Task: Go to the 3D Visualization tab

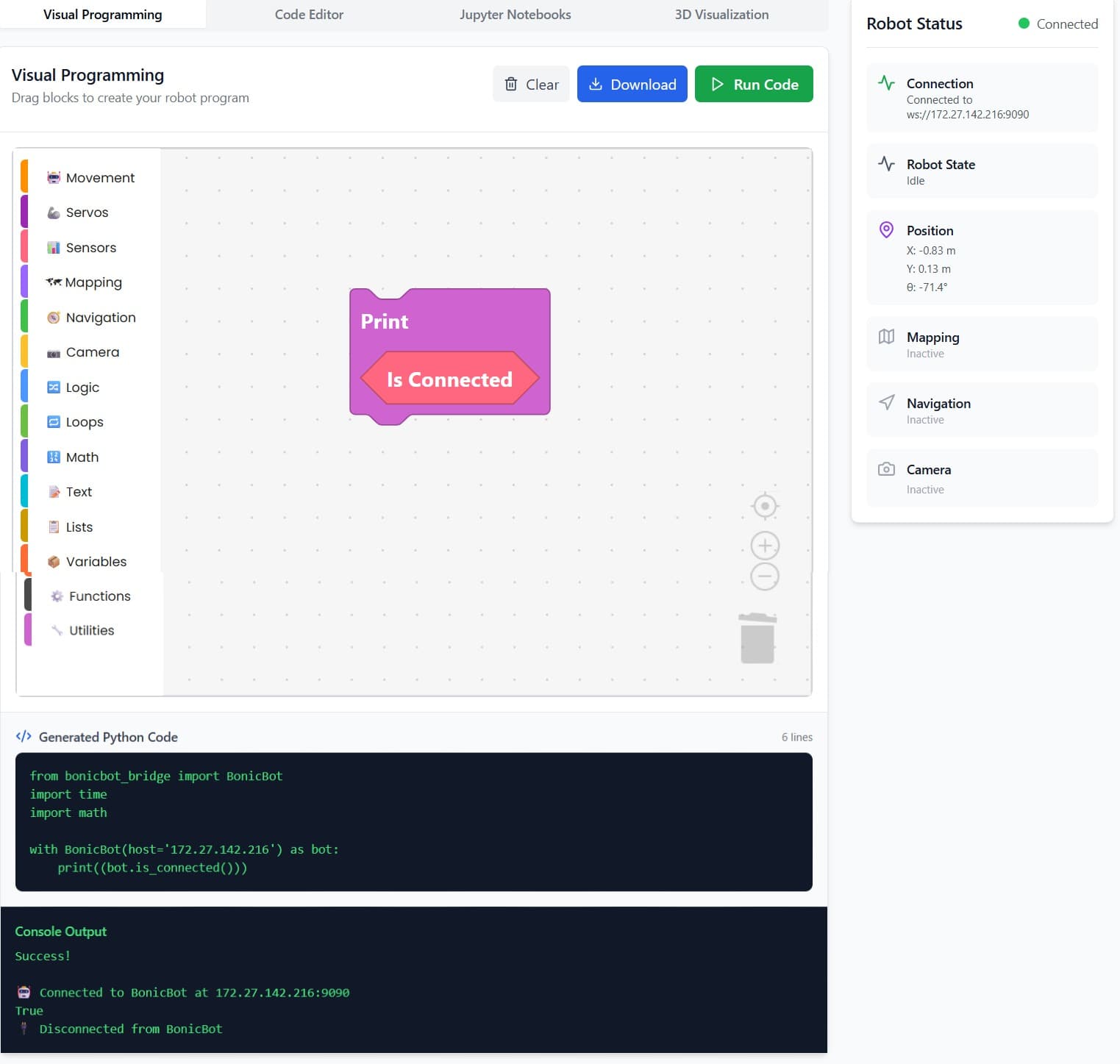Action: coord(721,15)
